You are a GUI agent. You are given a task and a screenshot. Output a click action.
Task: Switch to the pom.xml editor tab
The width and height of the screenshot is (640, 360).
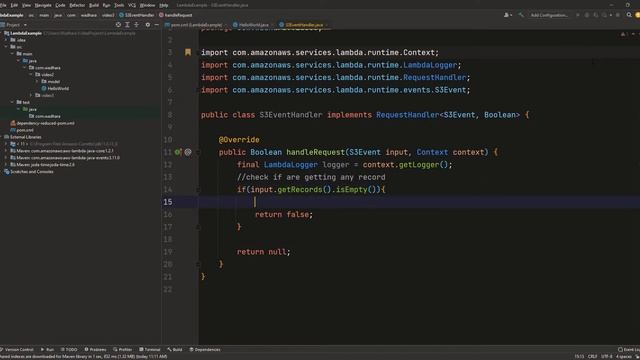click(196, 25)
